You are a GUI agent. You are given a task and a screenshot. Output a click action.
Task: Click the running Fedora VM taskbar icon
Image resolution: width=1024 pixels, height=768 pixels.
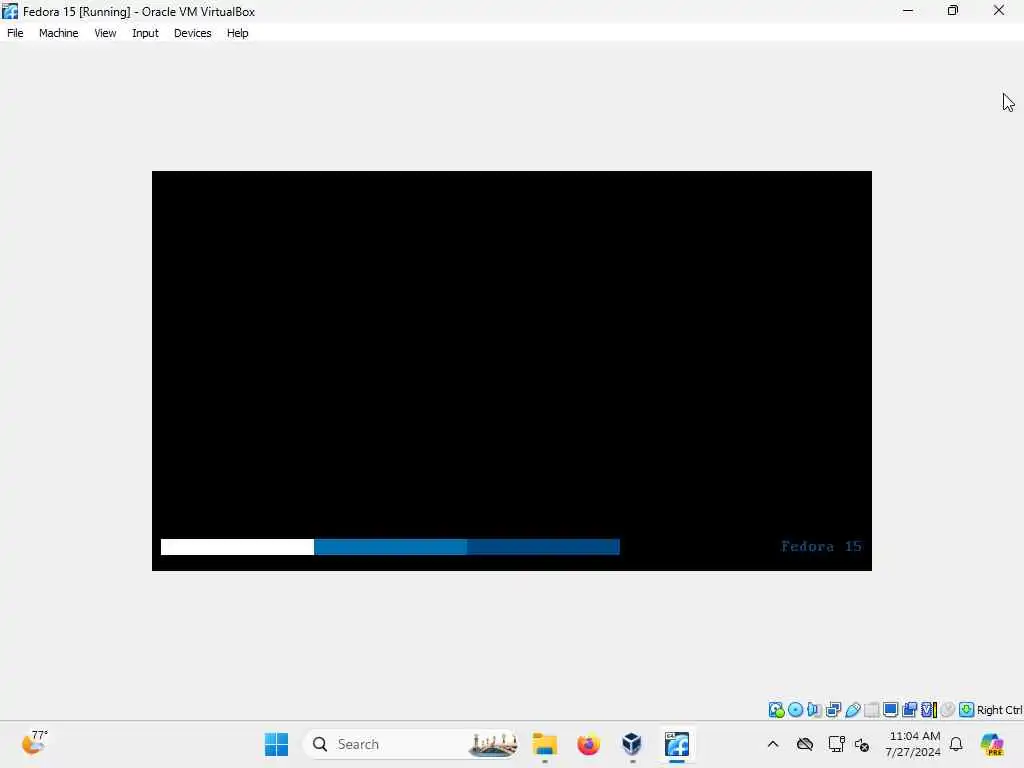(x=677, y=744)
